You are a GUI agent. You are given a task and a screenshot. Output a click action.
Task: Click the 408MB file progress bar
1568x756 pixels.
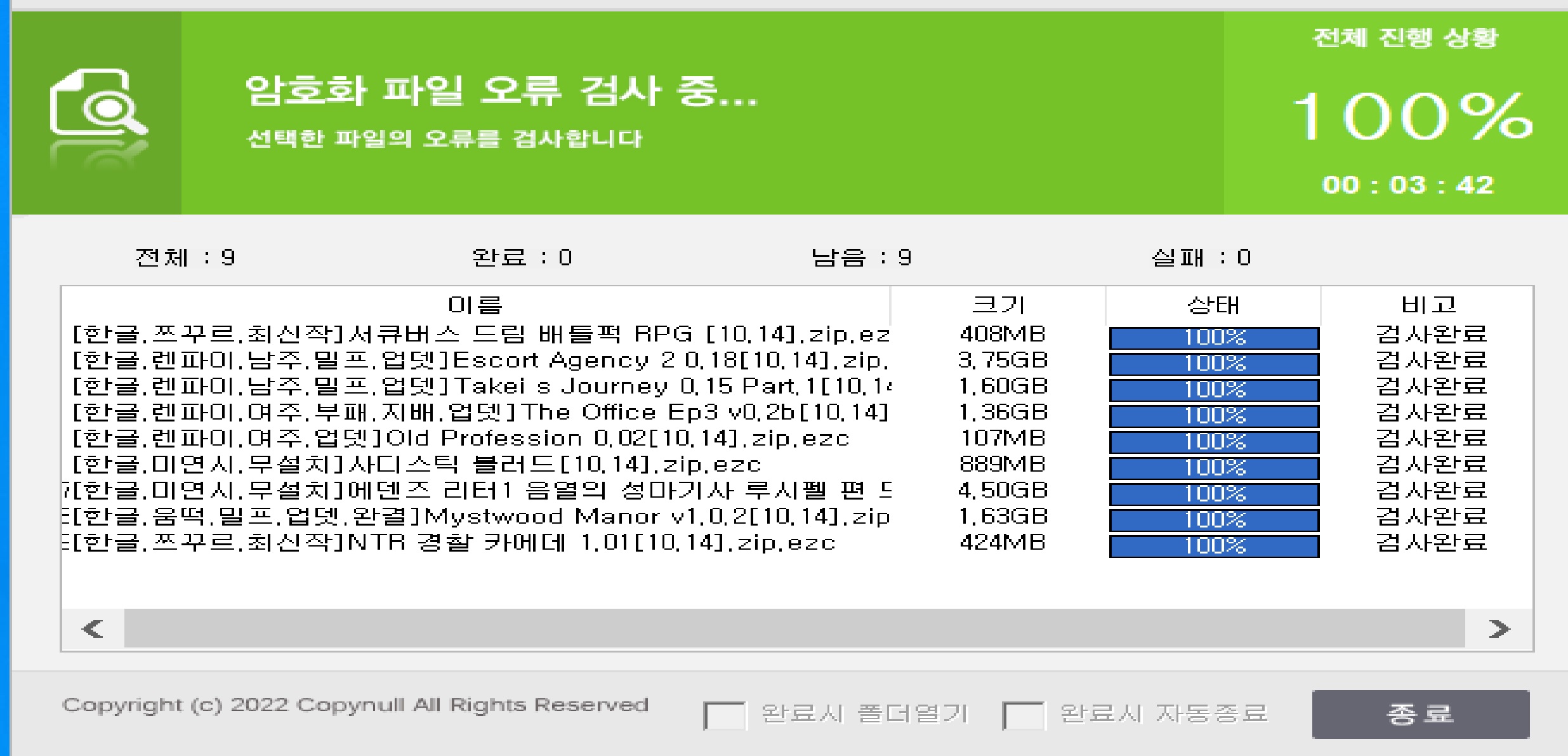coord(1213,338)
